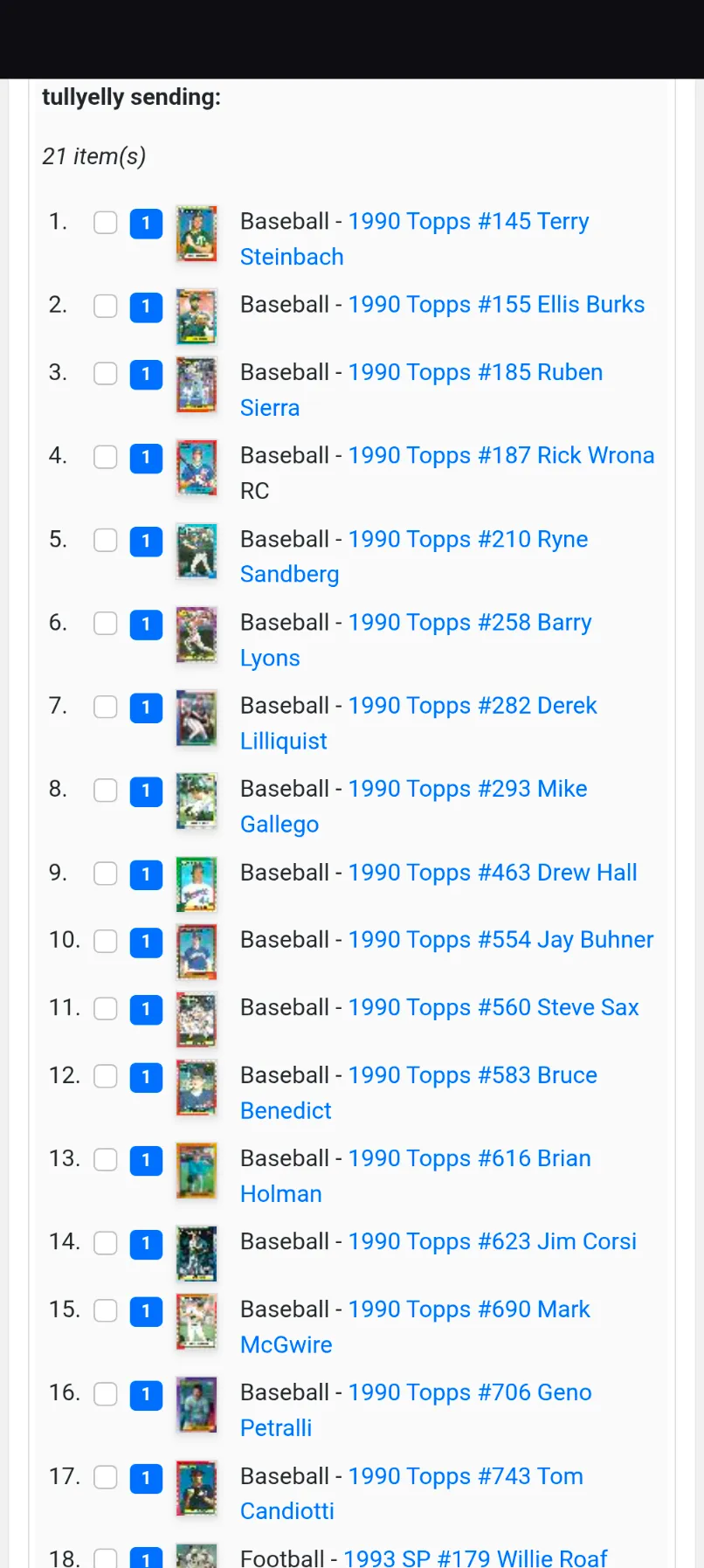
Task: Open 1990 Topps #293 Mike Gallego link
Action: (x=414, y=806)
